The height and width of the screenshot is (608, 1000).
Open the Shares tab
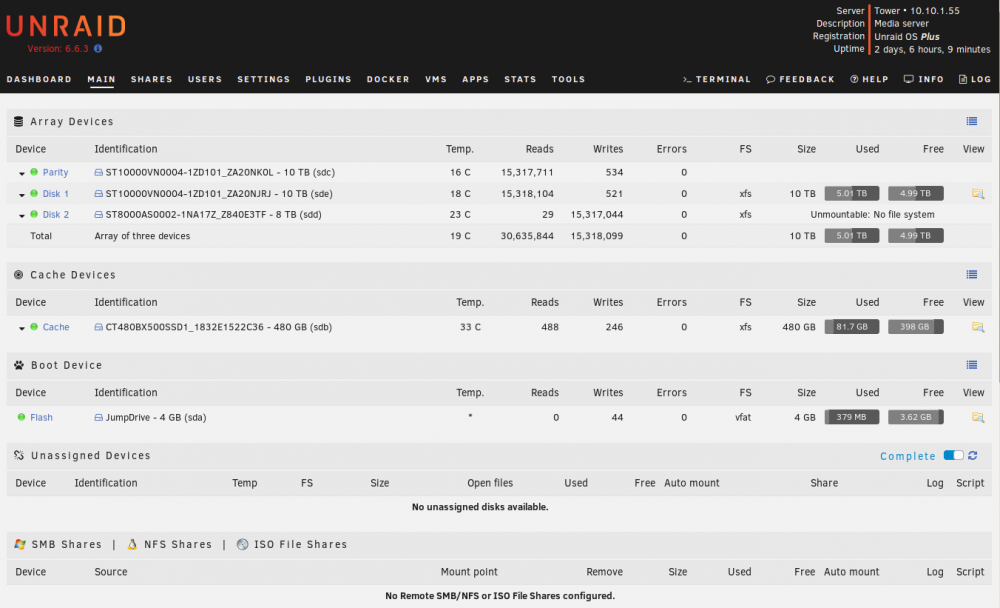(152, 79)
